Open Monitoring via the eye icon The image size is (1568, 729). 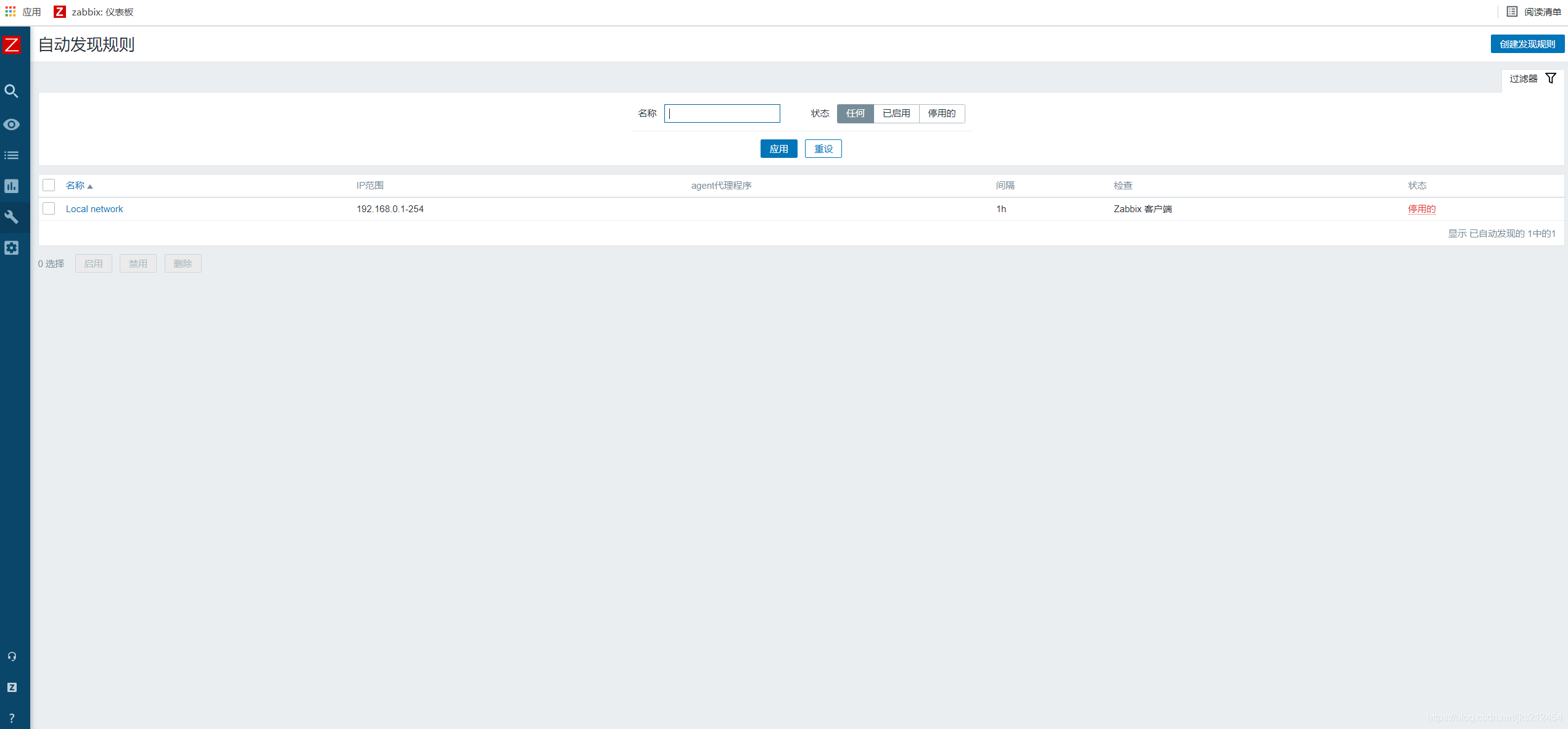[12, 125]
